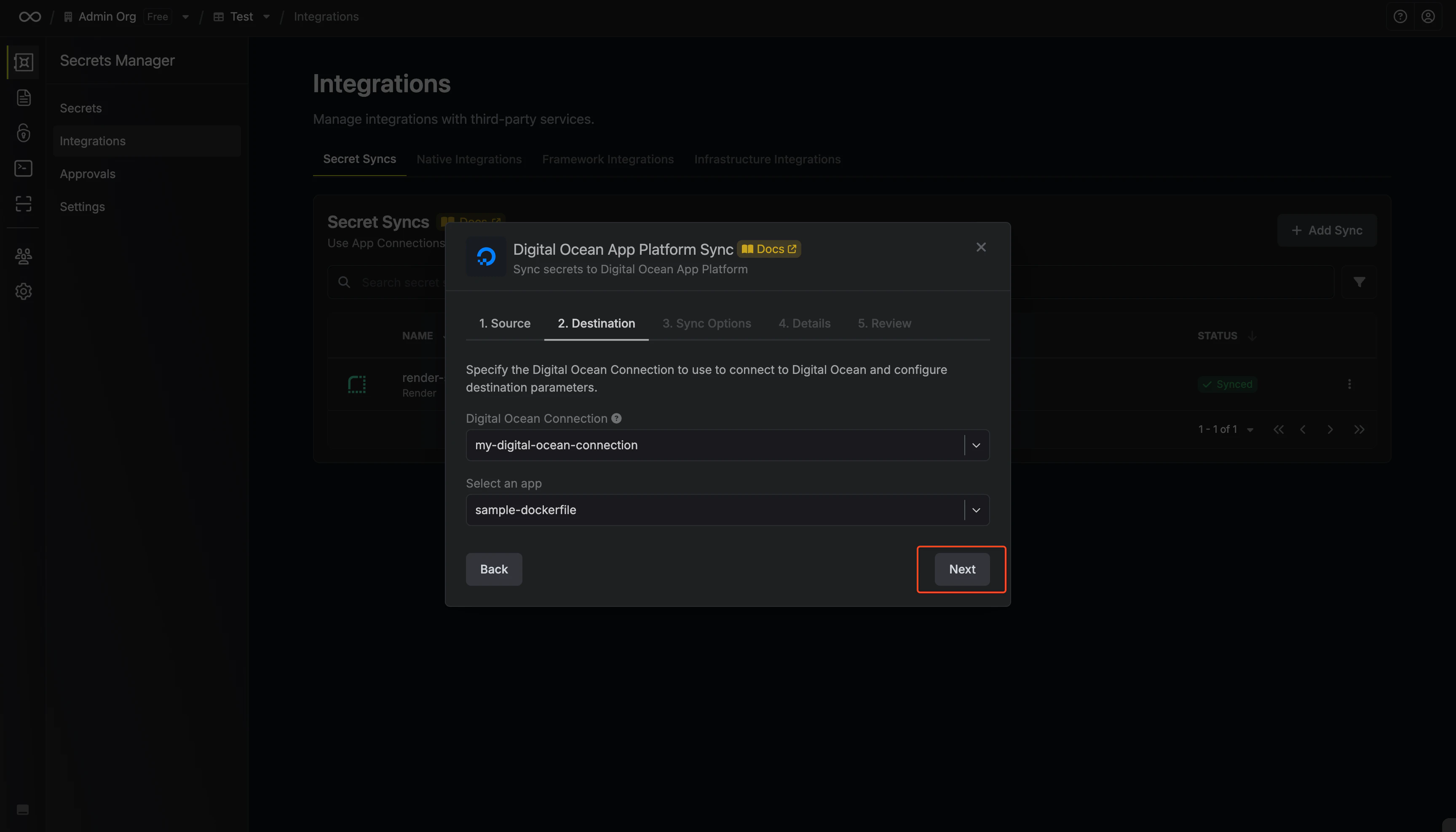Screen dimensions: 1456x832
Task: Go to first page of syncs
Action: 1279,430
